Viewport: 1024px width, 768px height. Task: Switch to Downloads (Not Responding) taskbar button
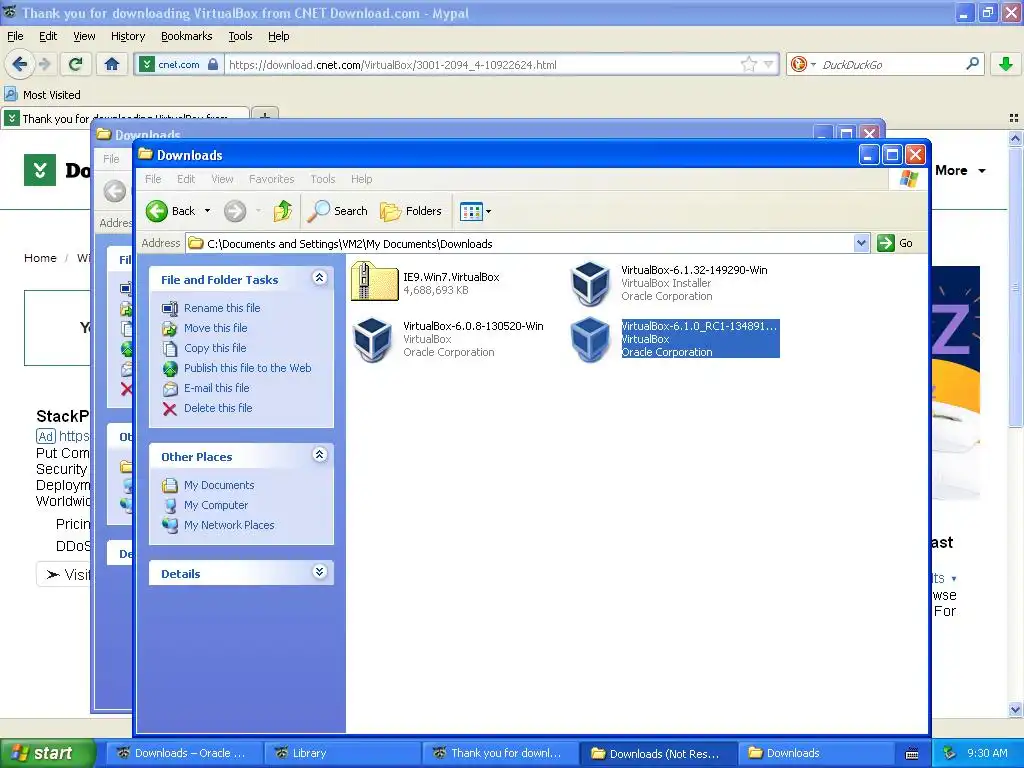(658, 753)
